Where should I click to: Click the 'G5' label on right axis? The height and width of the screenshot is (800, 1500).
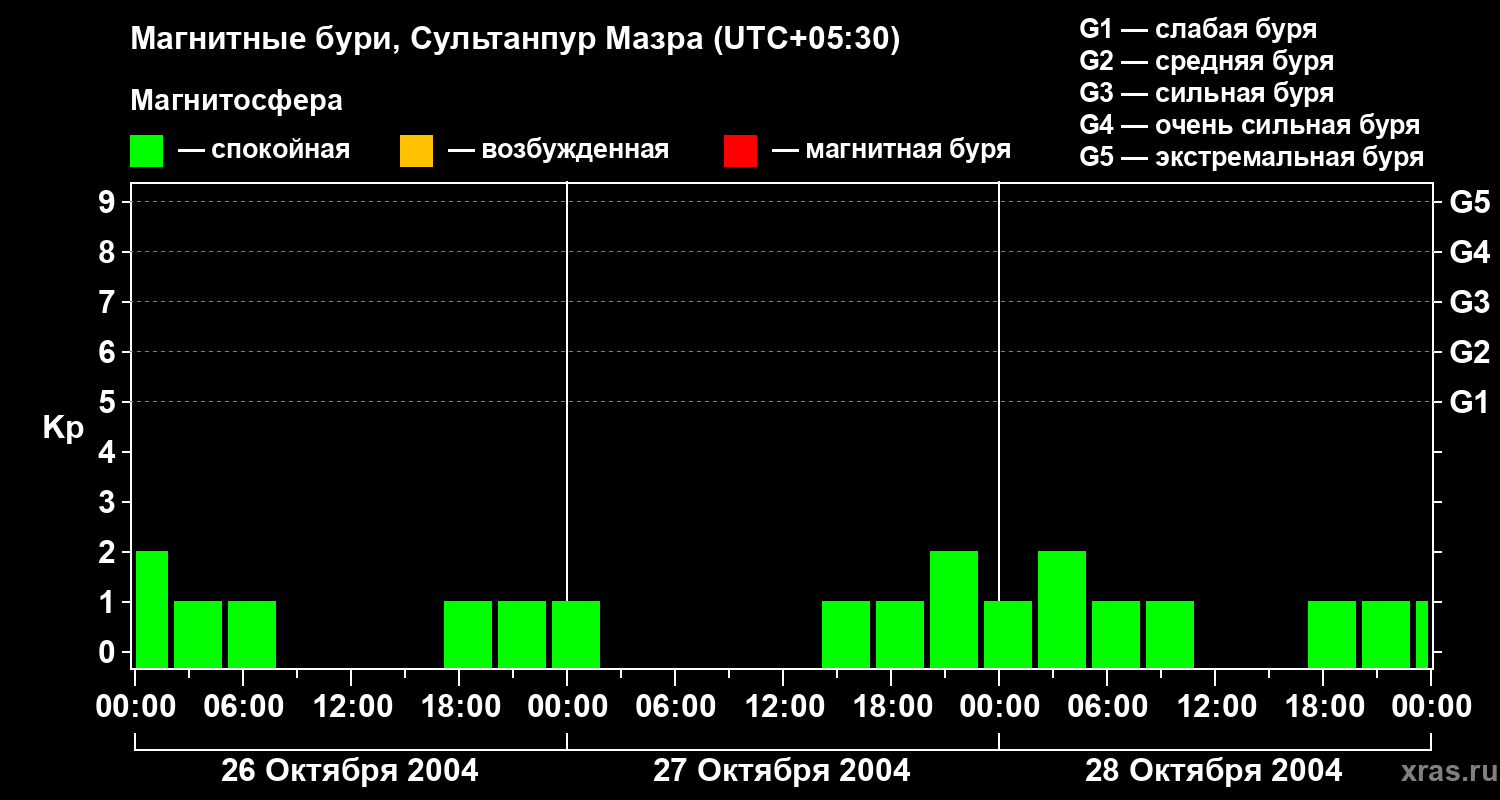(x=1469, y=203)
